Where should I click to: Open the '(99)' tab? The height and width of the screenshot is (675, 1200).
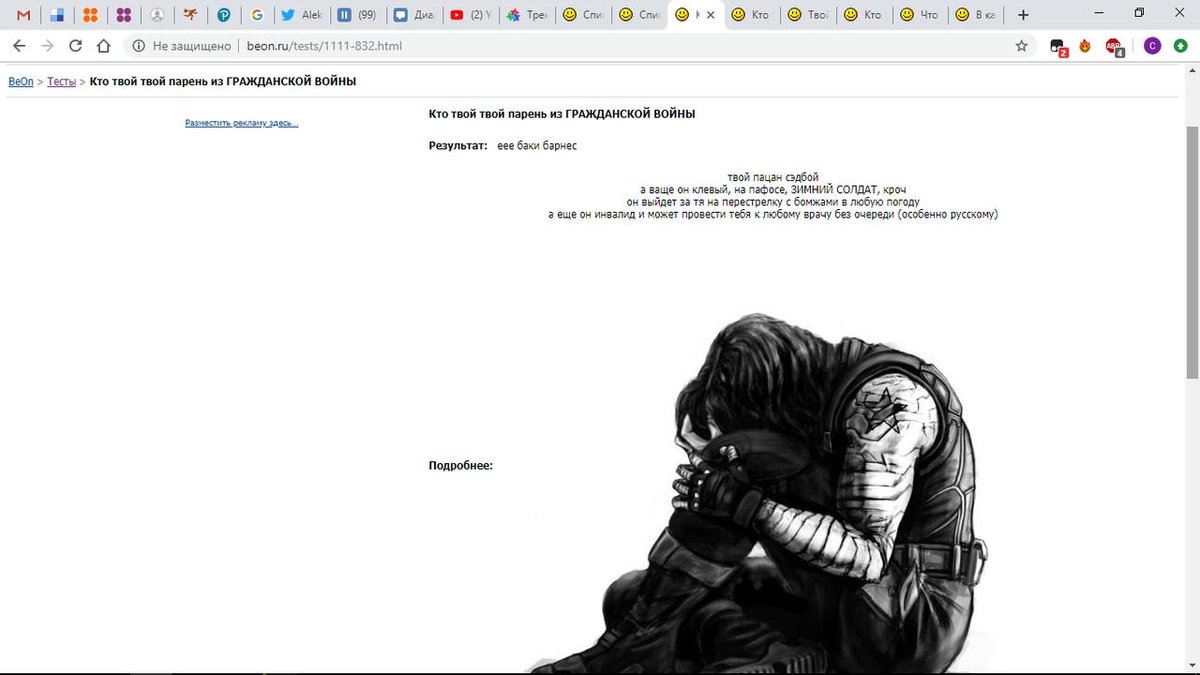357,15
